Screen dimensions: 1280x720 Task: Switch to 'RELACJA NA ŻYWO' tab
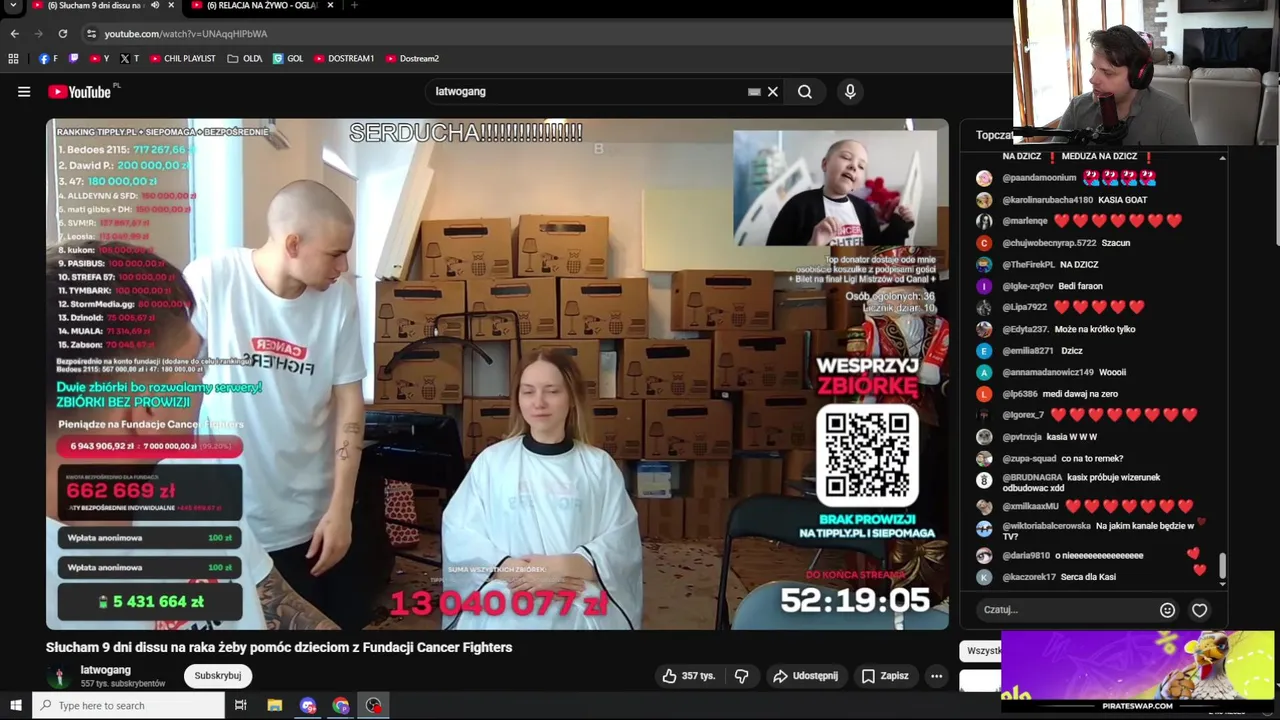[262, 6]
